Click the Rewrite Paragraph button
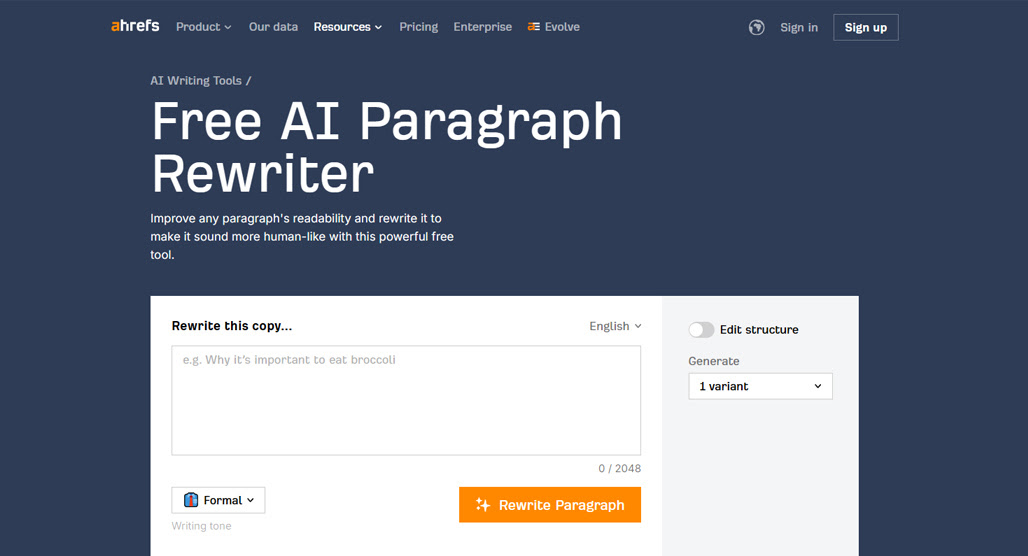Viewport: 1028px width, 556px height. (x=550, y=505)
